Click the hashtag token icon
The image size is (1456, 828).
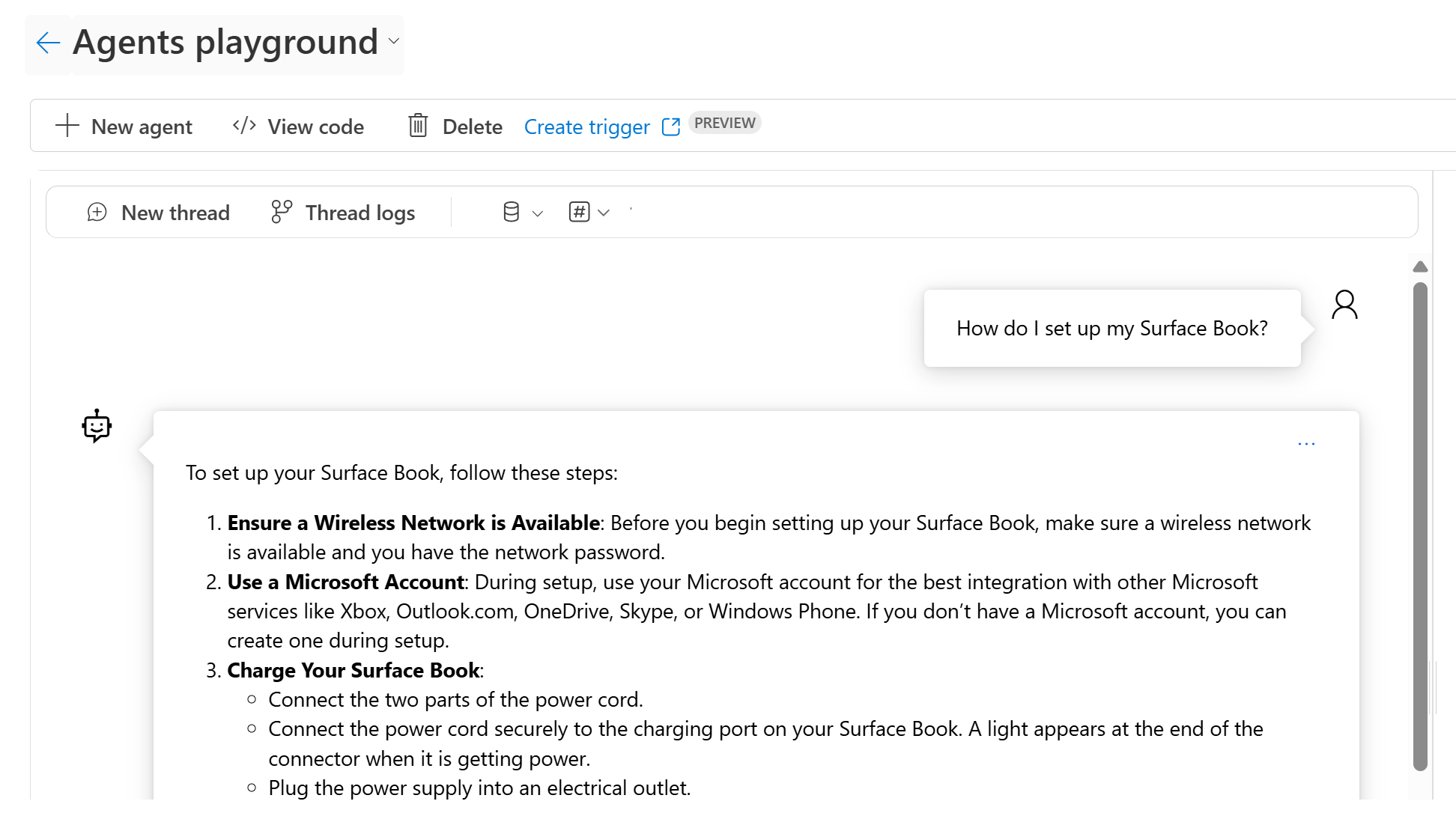click(x=577, y=213)
